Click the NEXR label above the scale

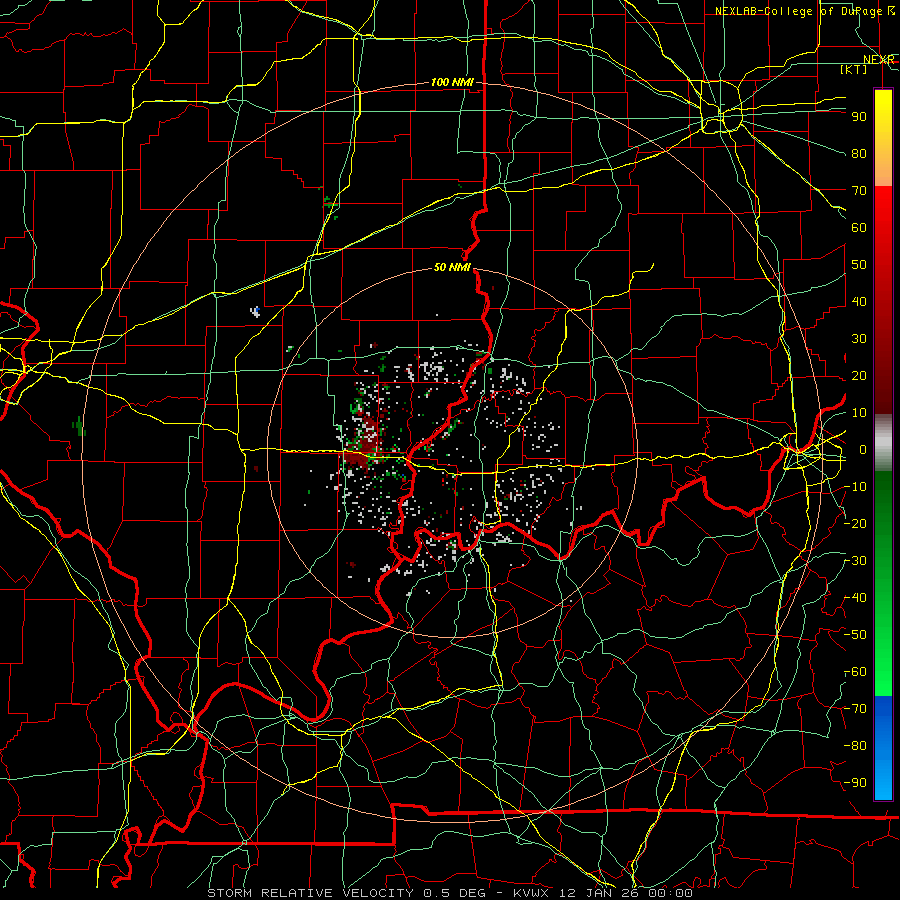coord(879,60)
